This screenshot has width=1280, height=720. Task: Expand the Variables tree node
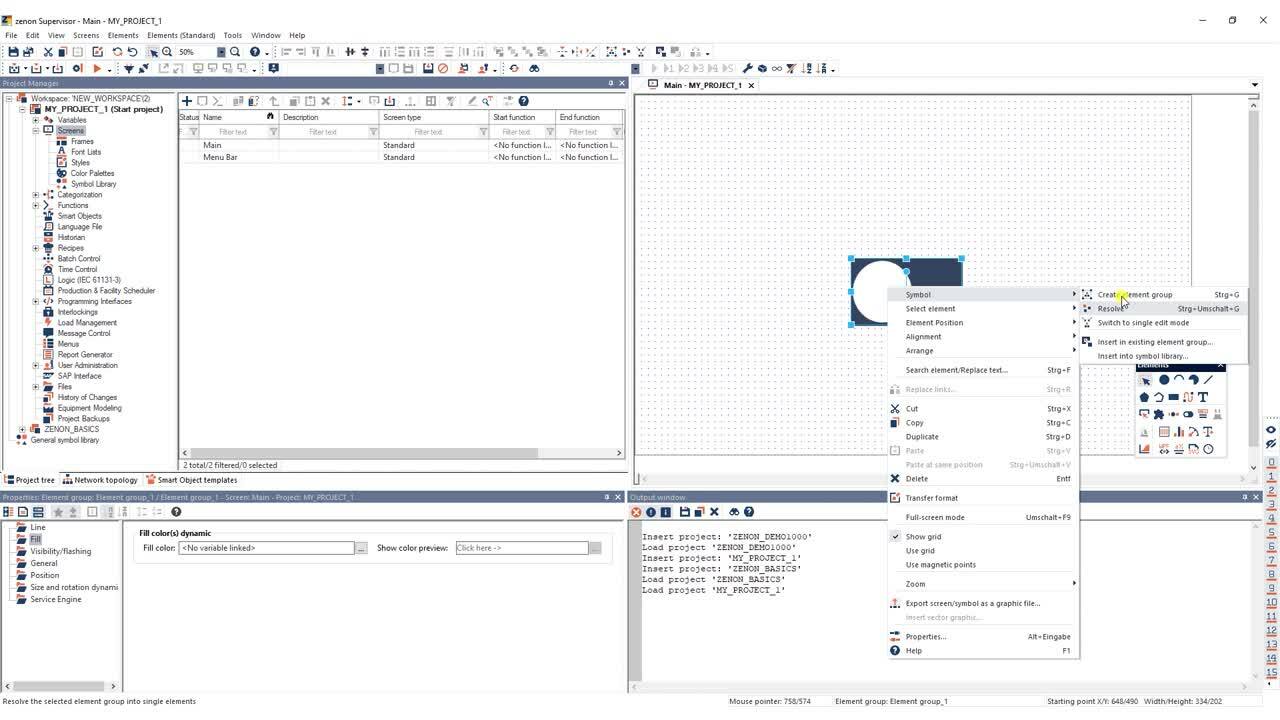click(x=36, y=120)
